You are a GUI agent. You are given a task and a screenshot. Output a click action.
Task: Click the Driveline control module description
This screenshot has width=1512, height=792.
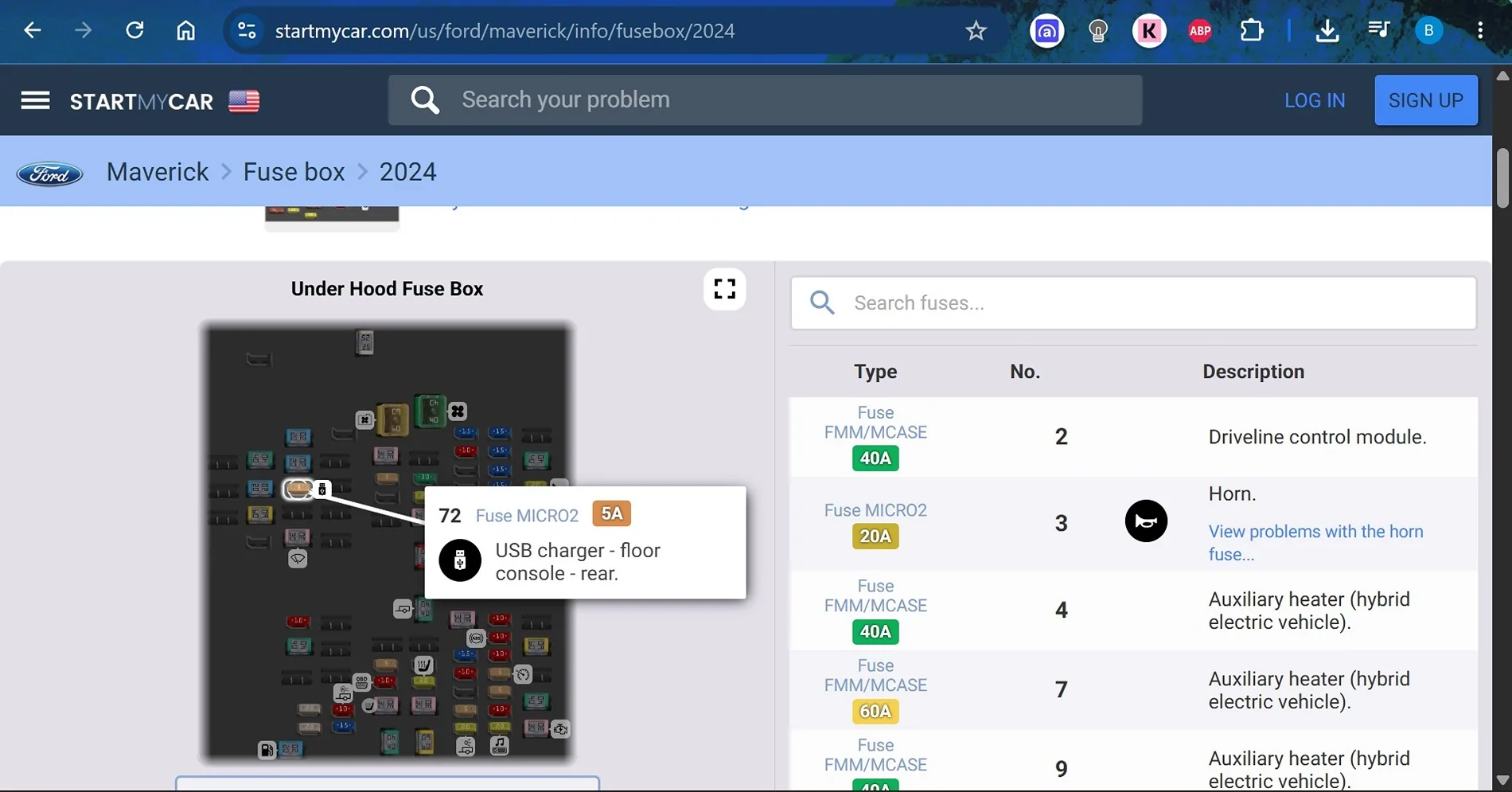1317,437
